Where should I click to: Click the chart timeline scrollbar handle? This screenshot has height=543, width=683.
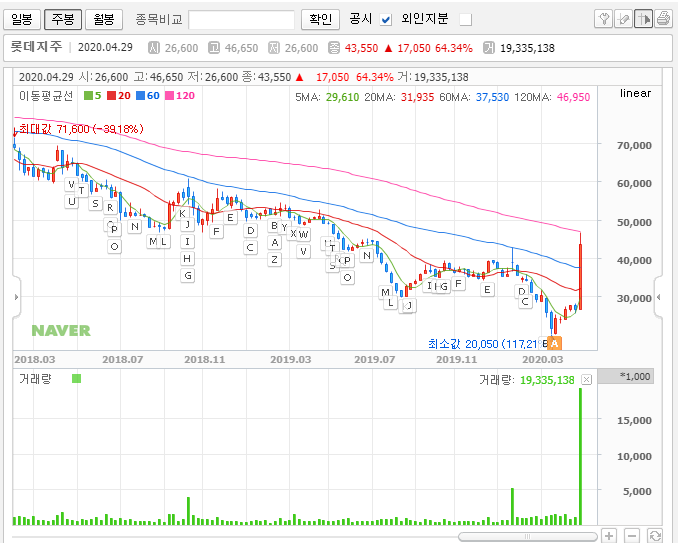pyautogui.click(x=527, y=536)
